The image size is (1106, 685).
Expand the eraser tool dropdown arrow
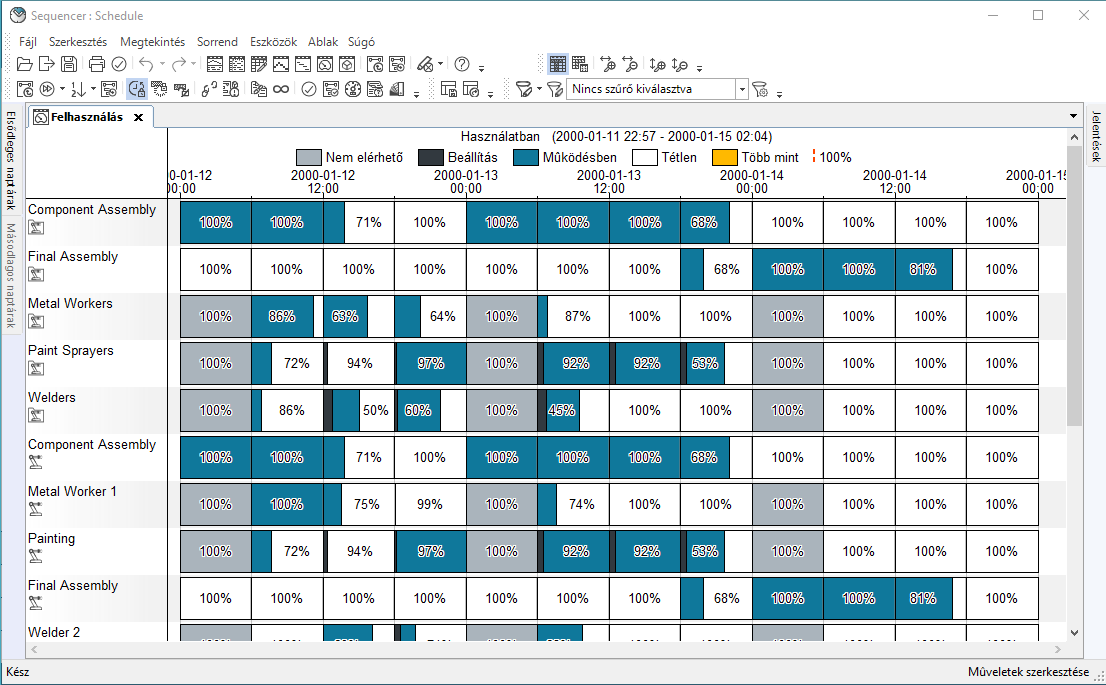coord(441,65)
